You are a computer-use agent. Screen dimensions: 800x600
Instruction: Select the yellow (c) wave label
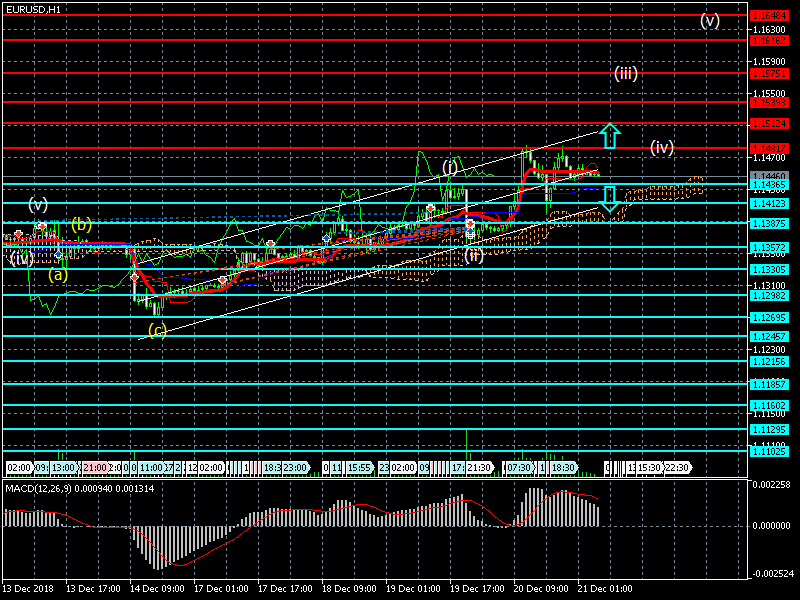click(157, 329)
